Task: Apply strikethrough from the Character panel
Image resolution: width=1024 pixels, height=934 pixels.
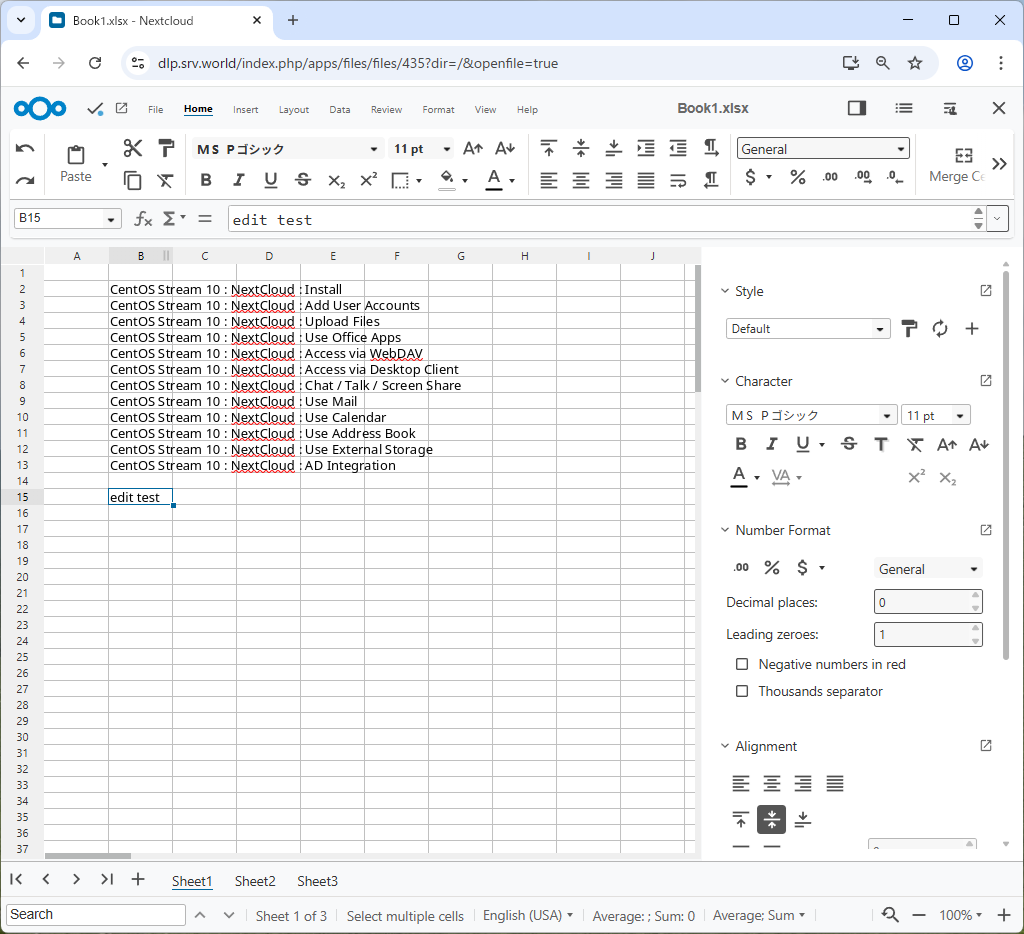Action: coord(848,444)
